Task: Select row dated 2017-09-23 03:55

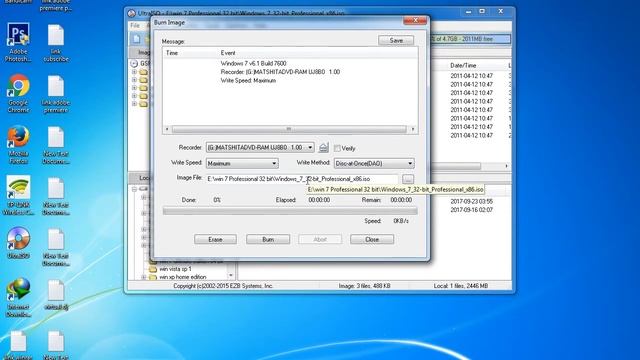Action: pyautogui.click(x=471, y=201)
